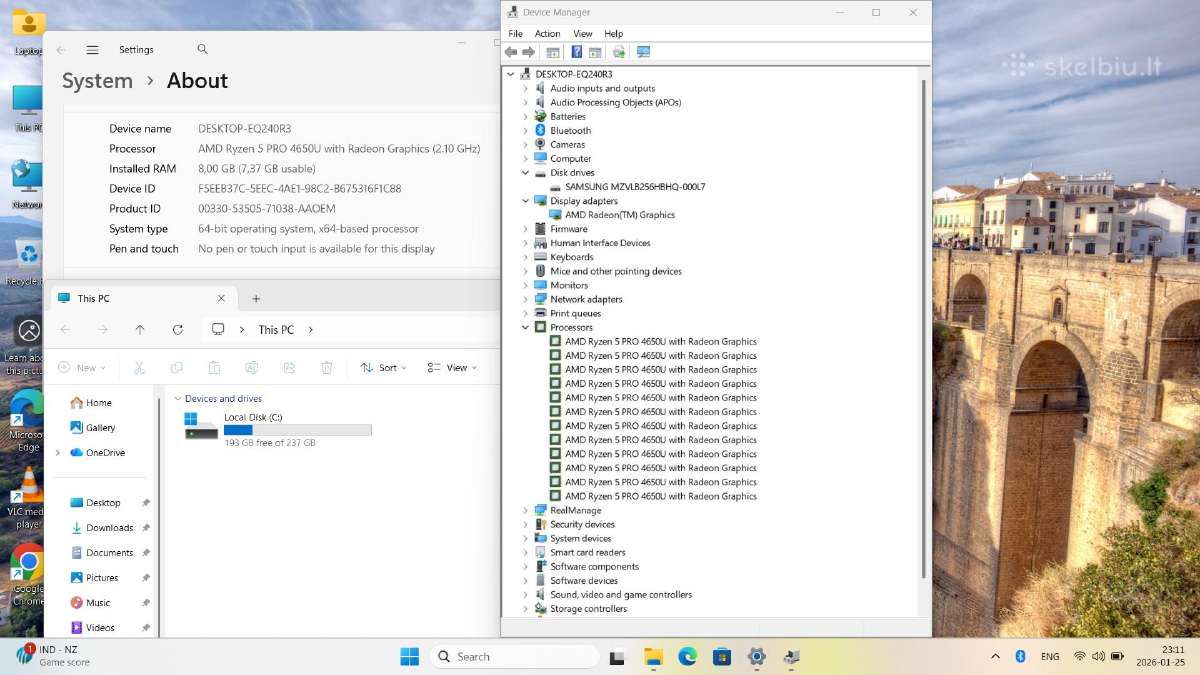This screenshot has width=1200, height=675.
Task: Click the Local Disk (C:) usage bar
Action: [x=297, y=430]
